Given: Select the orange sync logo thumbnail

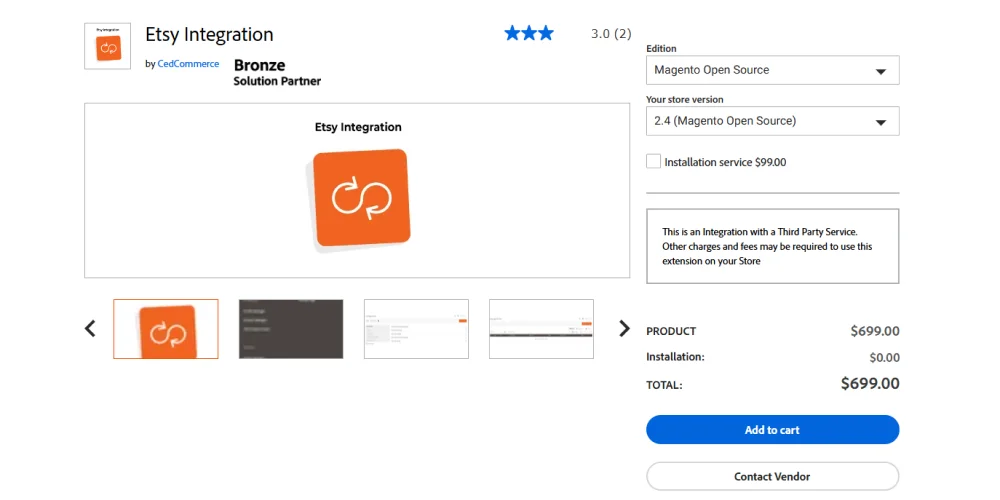Looking at the screenshot, I should [x=166, y=329].
